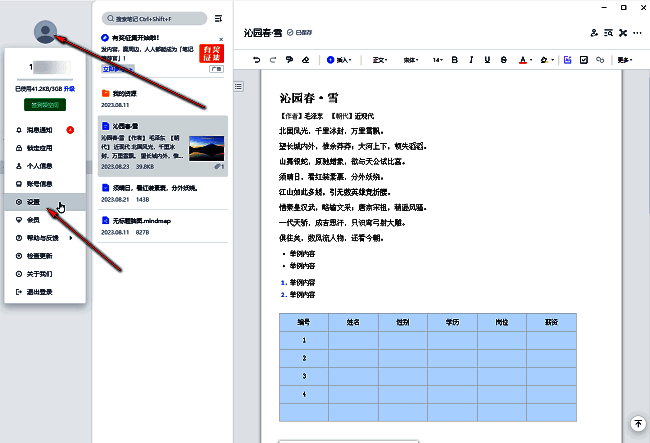The image size is (650, 443).
Task: Expand the 正文 paragraph style dropdown
Action: point(381,60)
